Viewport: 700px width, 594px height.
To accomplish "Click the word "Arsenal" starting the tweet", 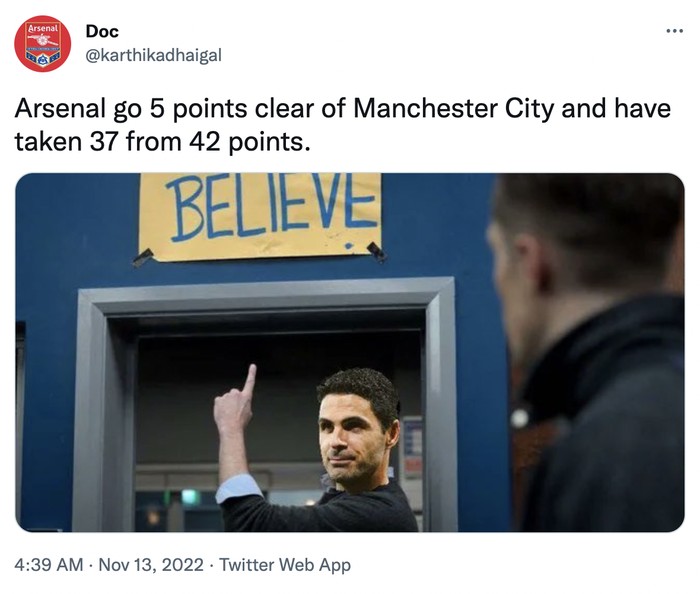I will 53,108.
